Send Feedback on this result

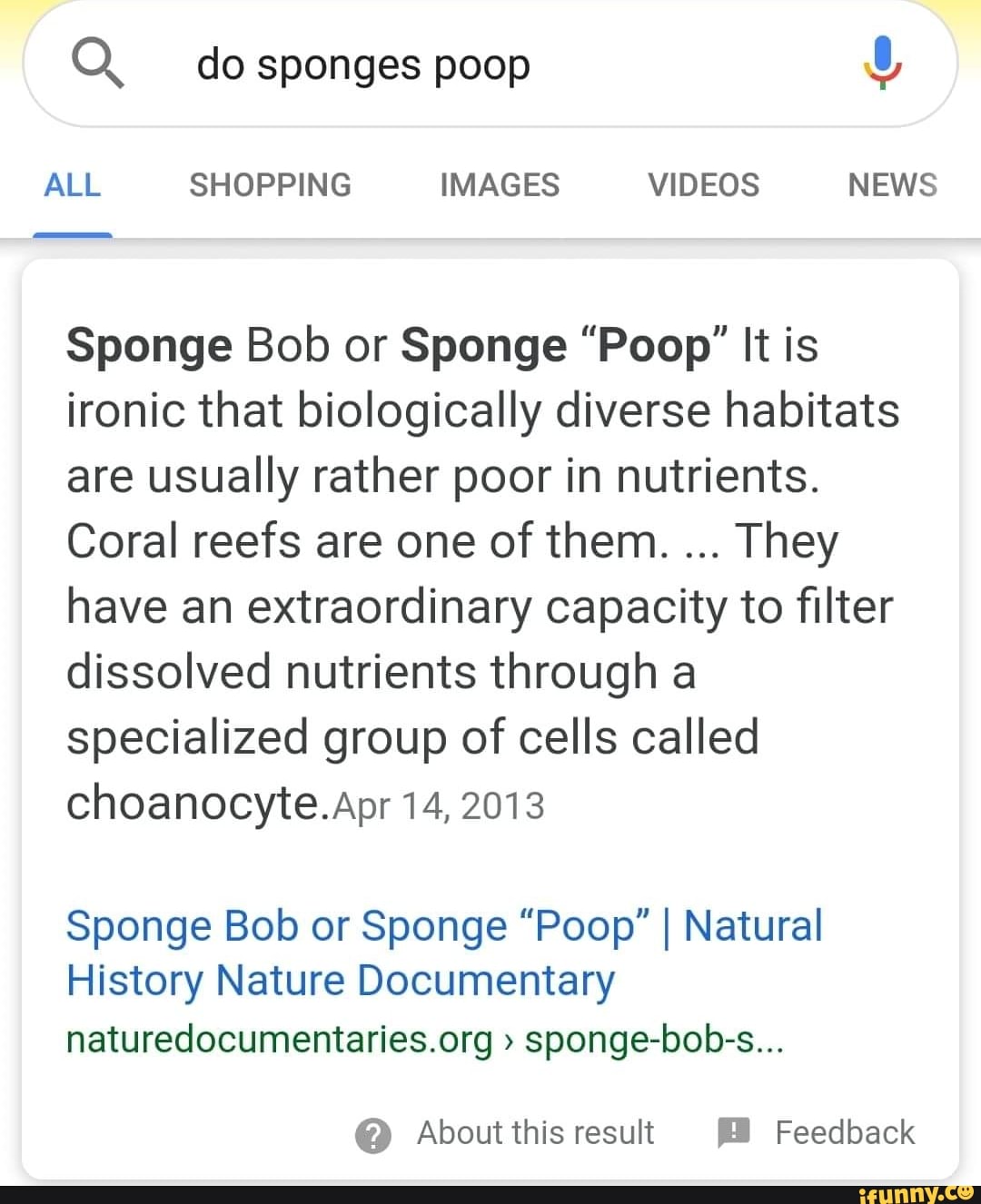coord(845,1132)
